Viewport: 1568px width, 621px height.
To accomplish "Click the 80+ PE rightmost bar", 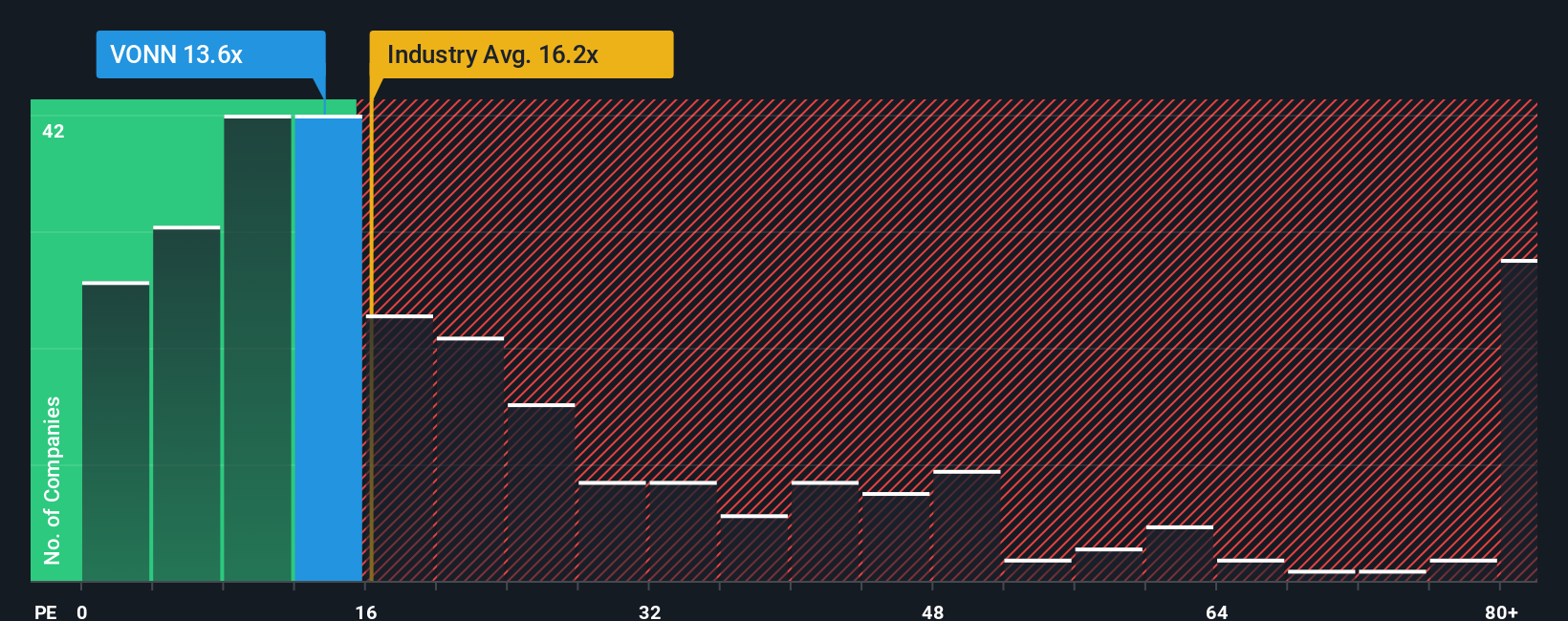I will click(x=1519, y=419).
